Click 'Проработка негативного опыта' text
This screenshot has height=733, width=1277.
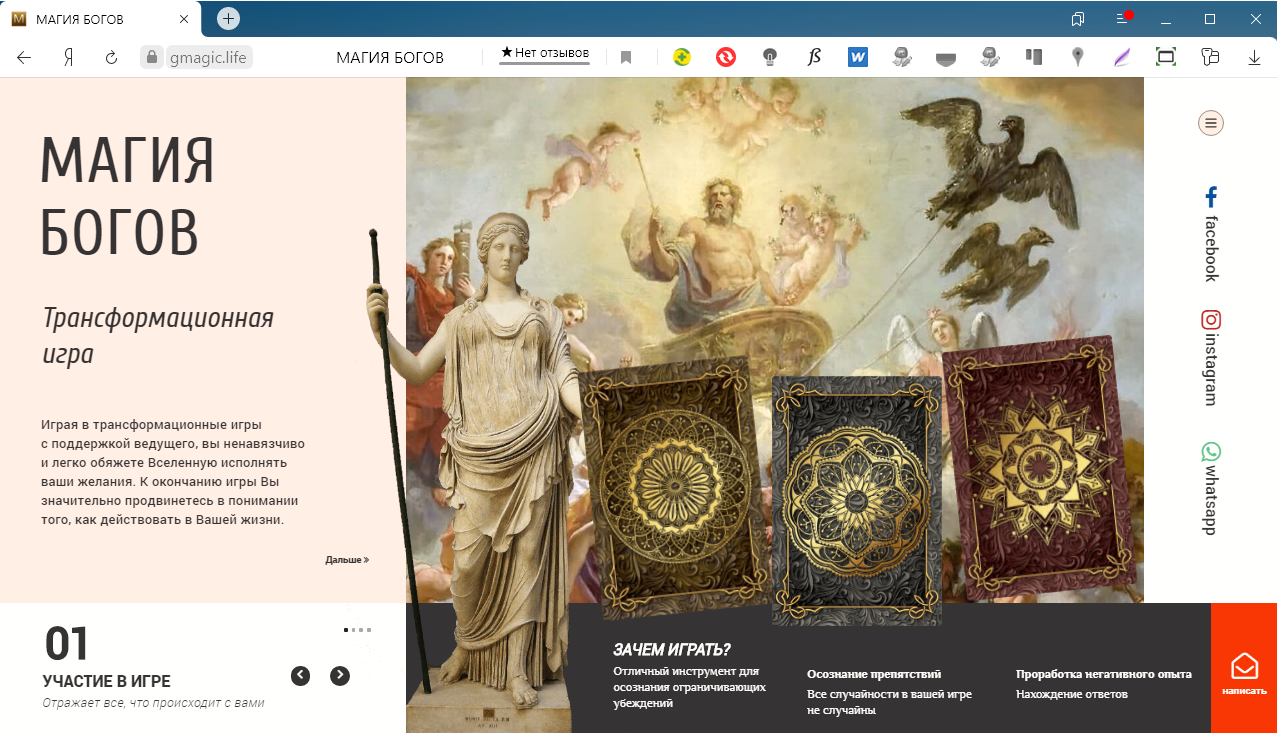(1104, 674)
